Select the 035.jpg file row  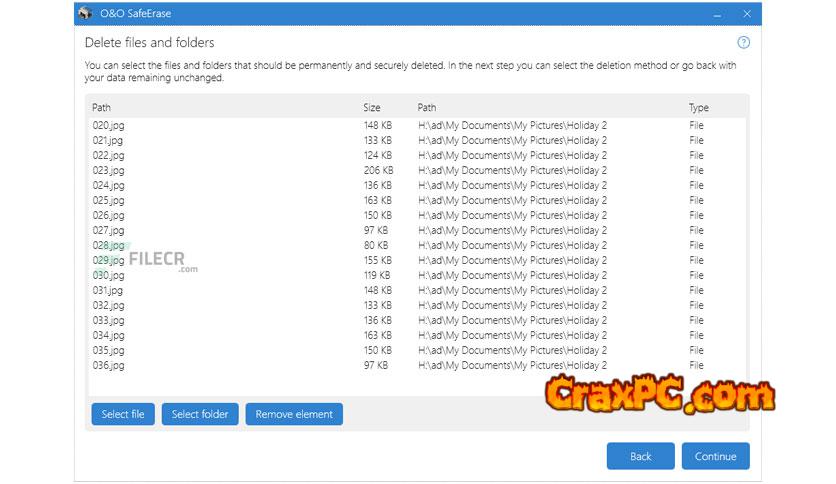417,350
